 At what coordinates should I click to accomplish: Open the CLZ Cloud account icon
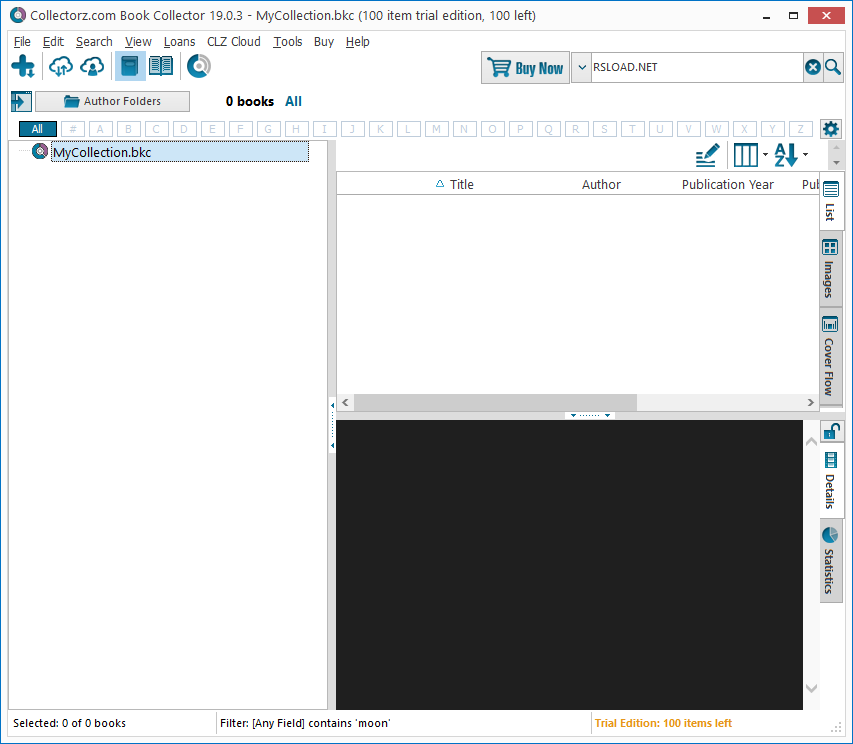click(x=92, y=66)
